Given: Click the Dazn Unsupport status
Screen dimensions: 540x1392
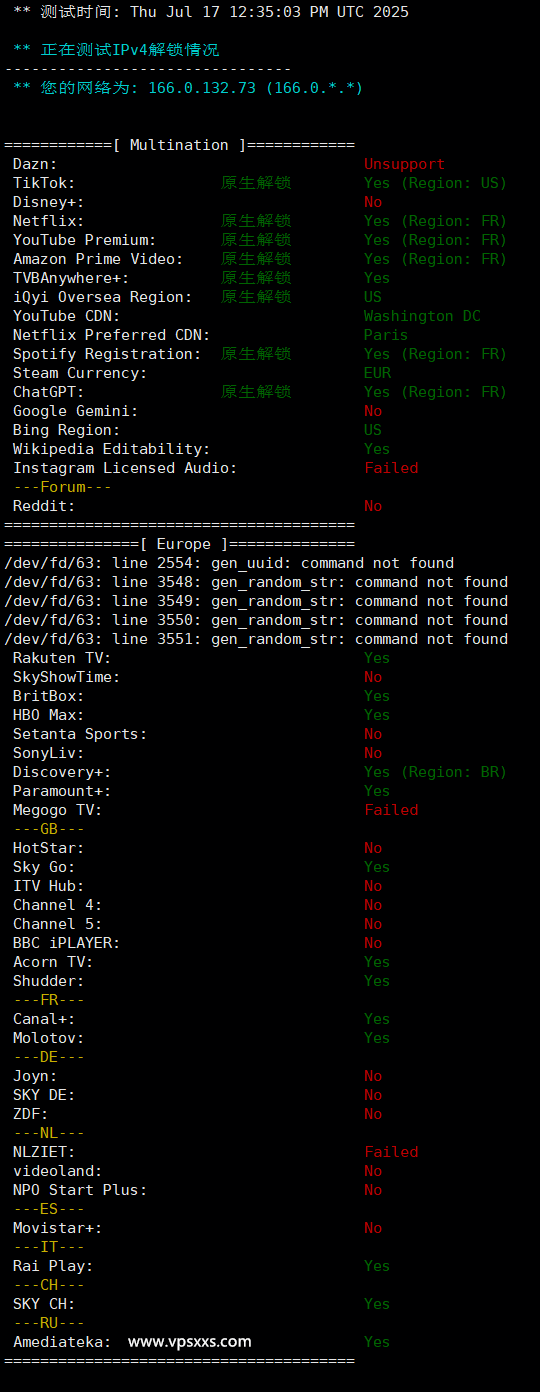Looking at the screenshot, I should click(404, 164).
